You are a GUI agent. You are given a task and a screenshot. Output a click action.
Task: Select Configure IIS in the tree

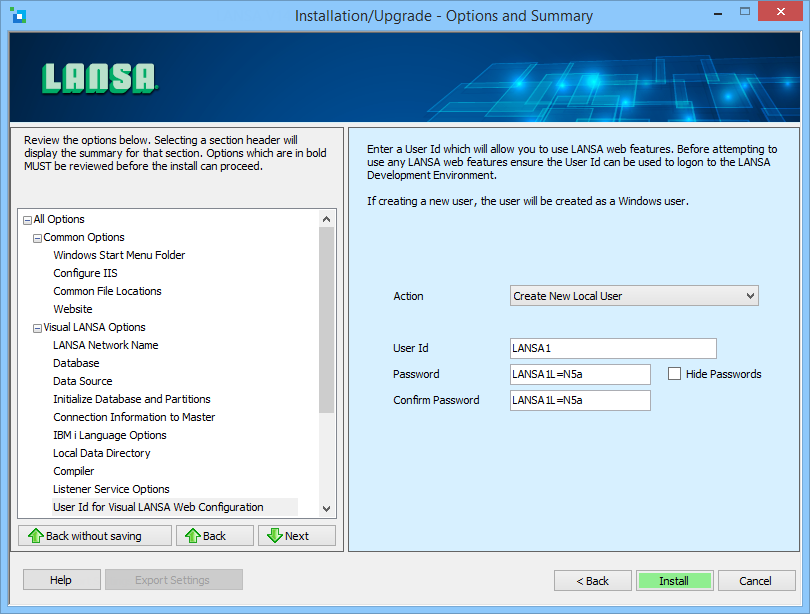[x=85, y=273]
